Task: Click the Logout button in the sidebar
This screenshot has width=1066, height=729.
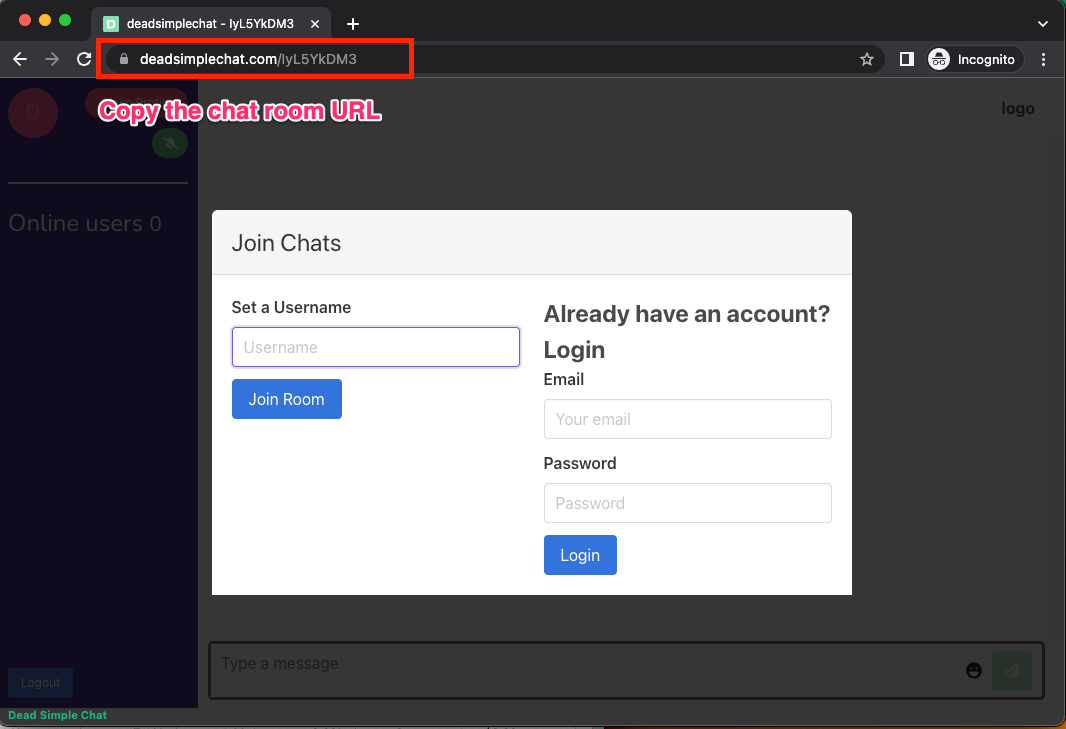Action: tap(40, 683)
